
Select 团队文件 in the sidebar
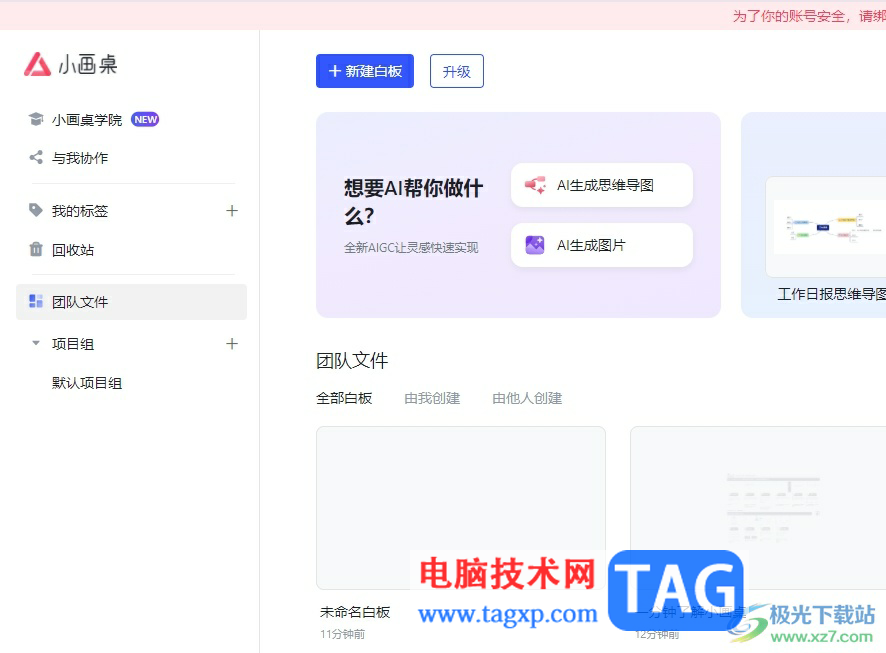pos(132,302)
